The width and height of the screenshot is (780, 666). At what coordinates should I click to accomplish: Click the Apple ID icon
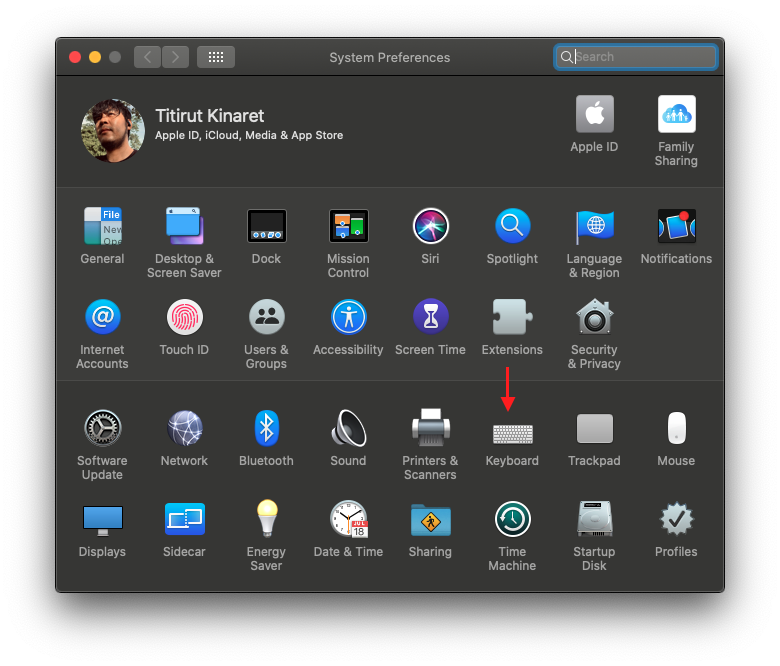point(594,115)
